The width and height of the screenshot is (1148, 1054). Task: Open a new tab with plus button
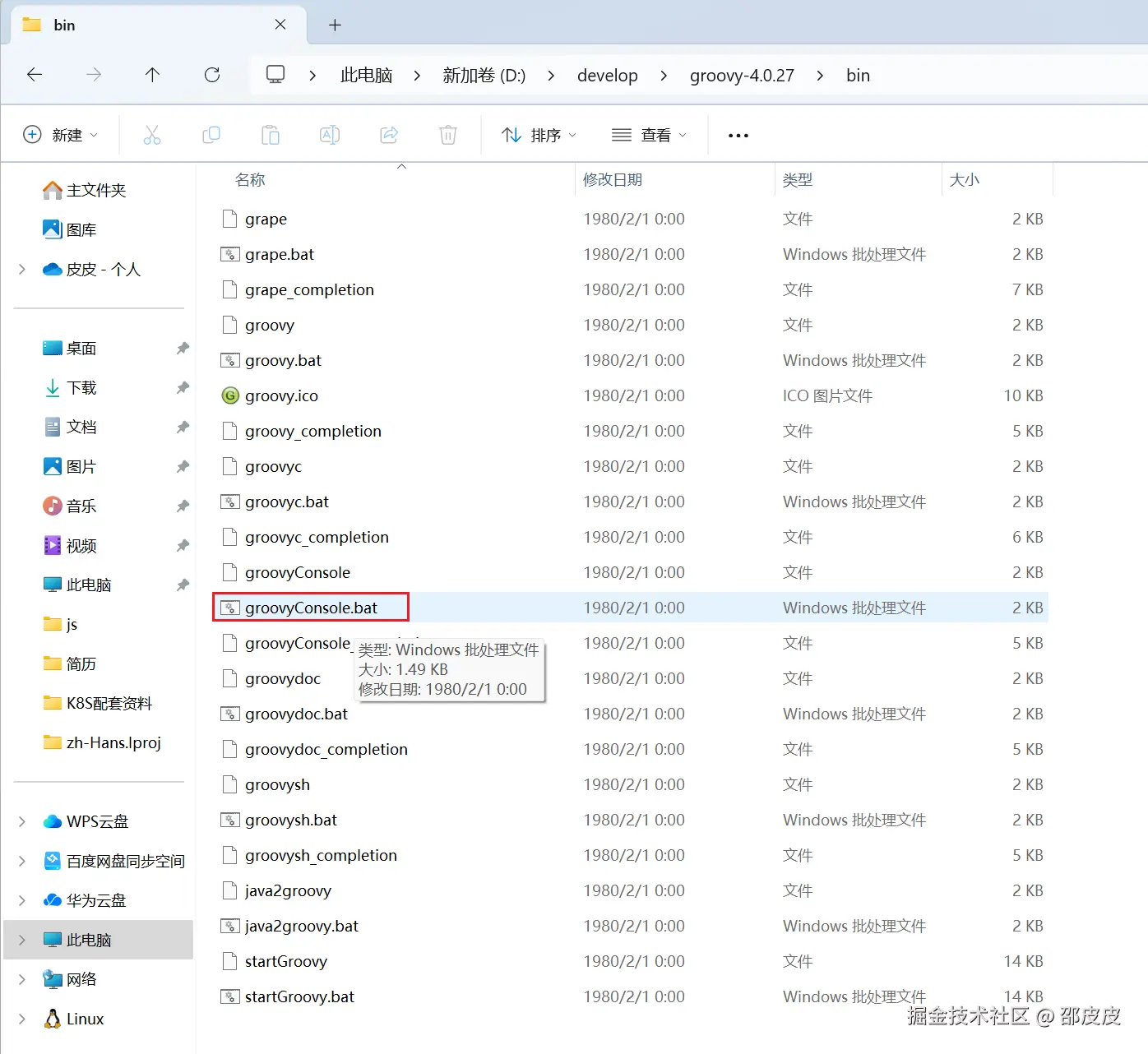[x=335, y=25]
